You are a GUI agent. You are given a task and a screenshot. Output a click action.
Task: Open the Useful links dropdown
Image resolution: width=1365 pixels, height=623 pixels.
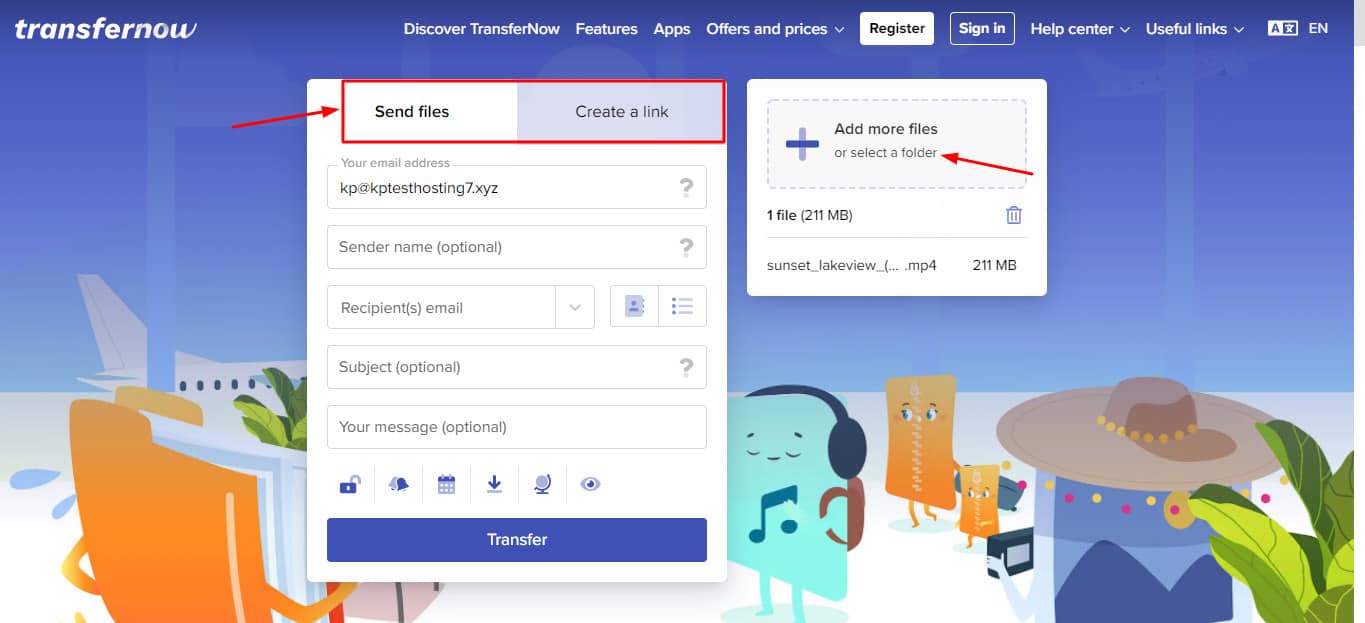point(1194,29)
